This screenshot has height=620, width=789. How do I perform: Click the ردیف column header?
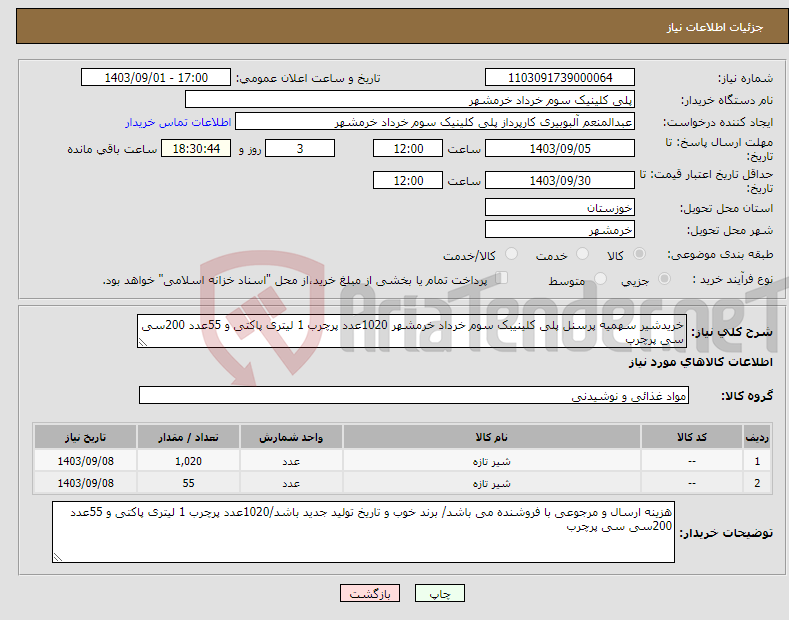[757, 437]
